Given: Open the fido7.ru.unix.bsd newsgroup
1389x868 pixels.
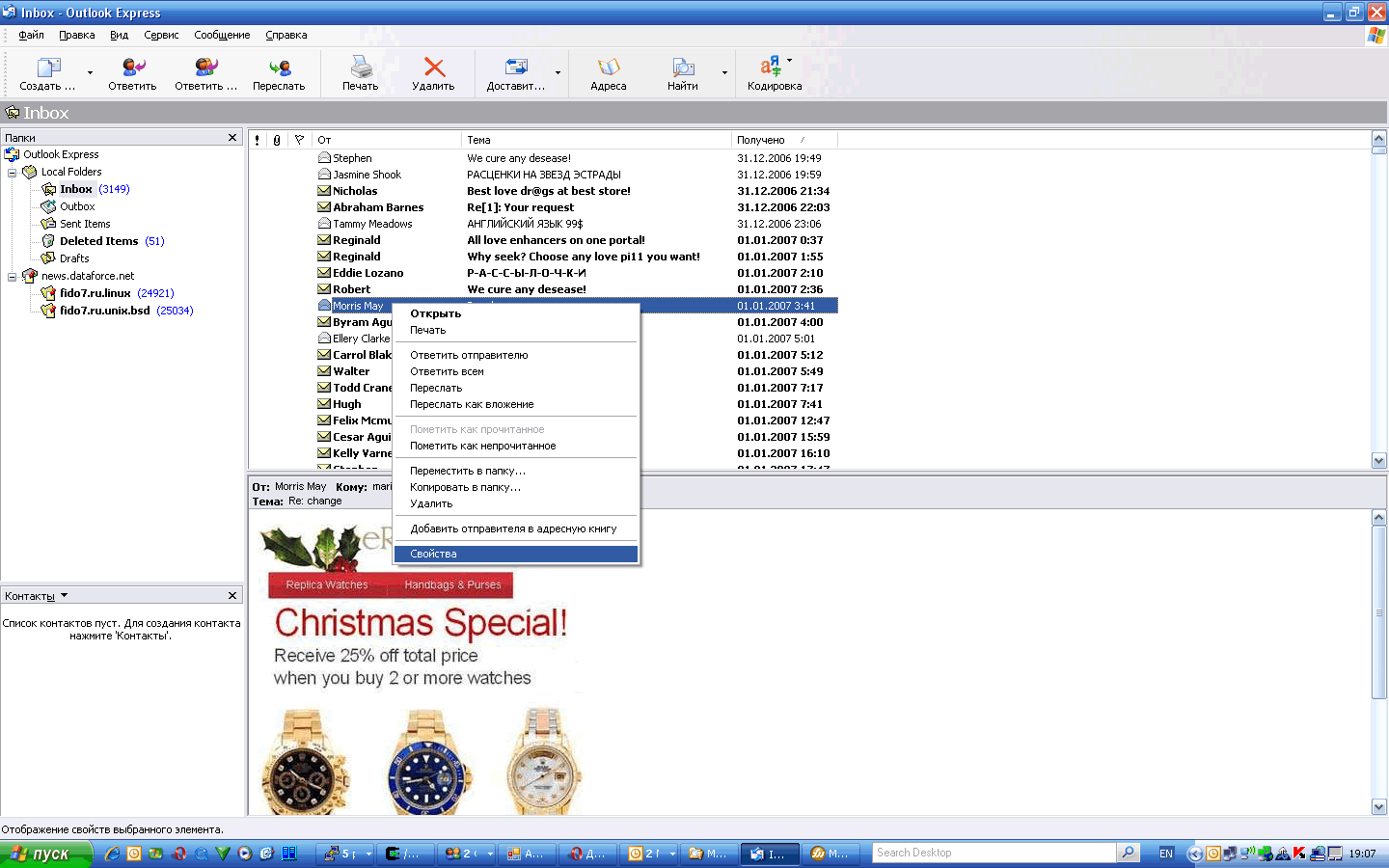Looking at the screenshot, I should point(105,311).
